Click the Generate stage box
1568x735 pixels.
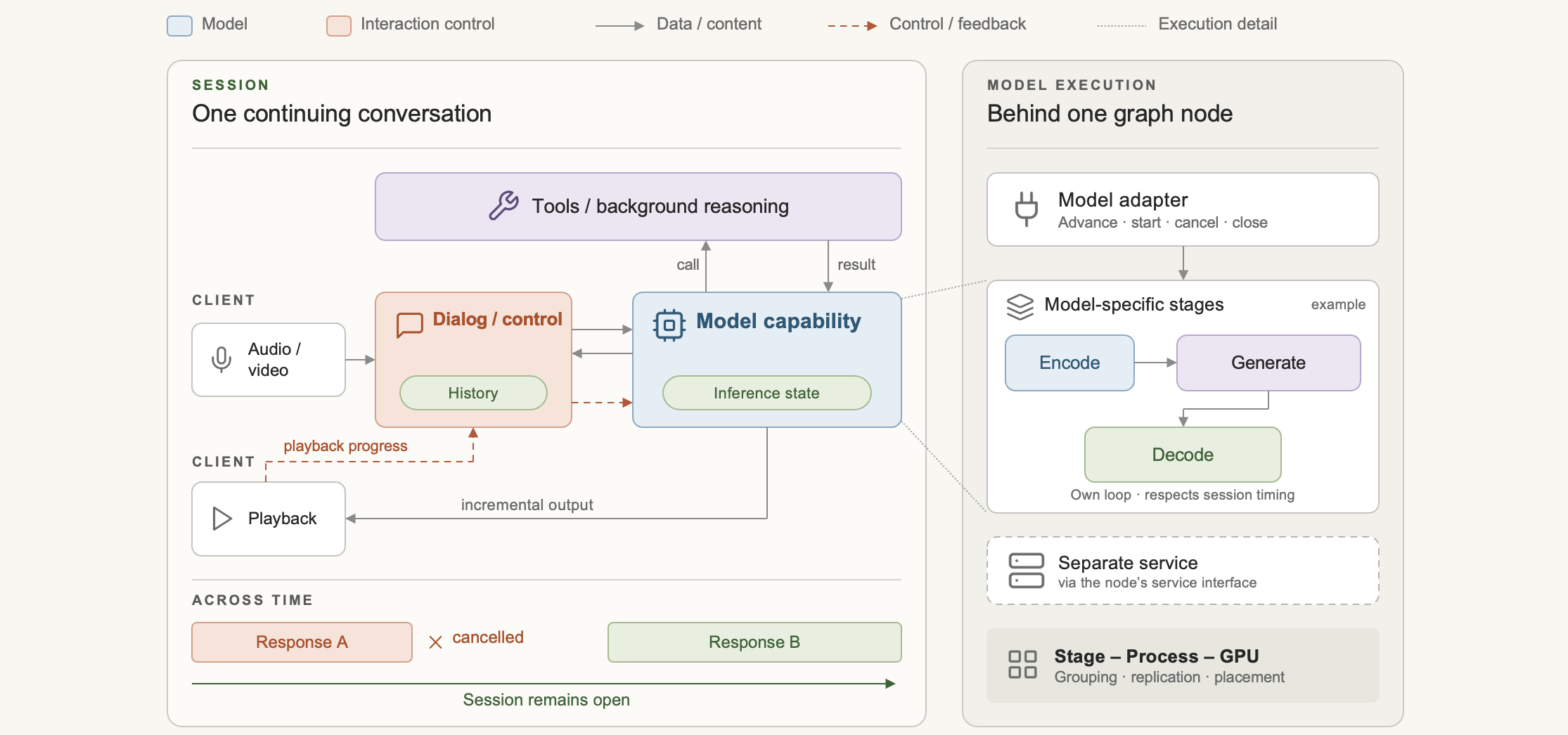click(x=1268, y=363)
